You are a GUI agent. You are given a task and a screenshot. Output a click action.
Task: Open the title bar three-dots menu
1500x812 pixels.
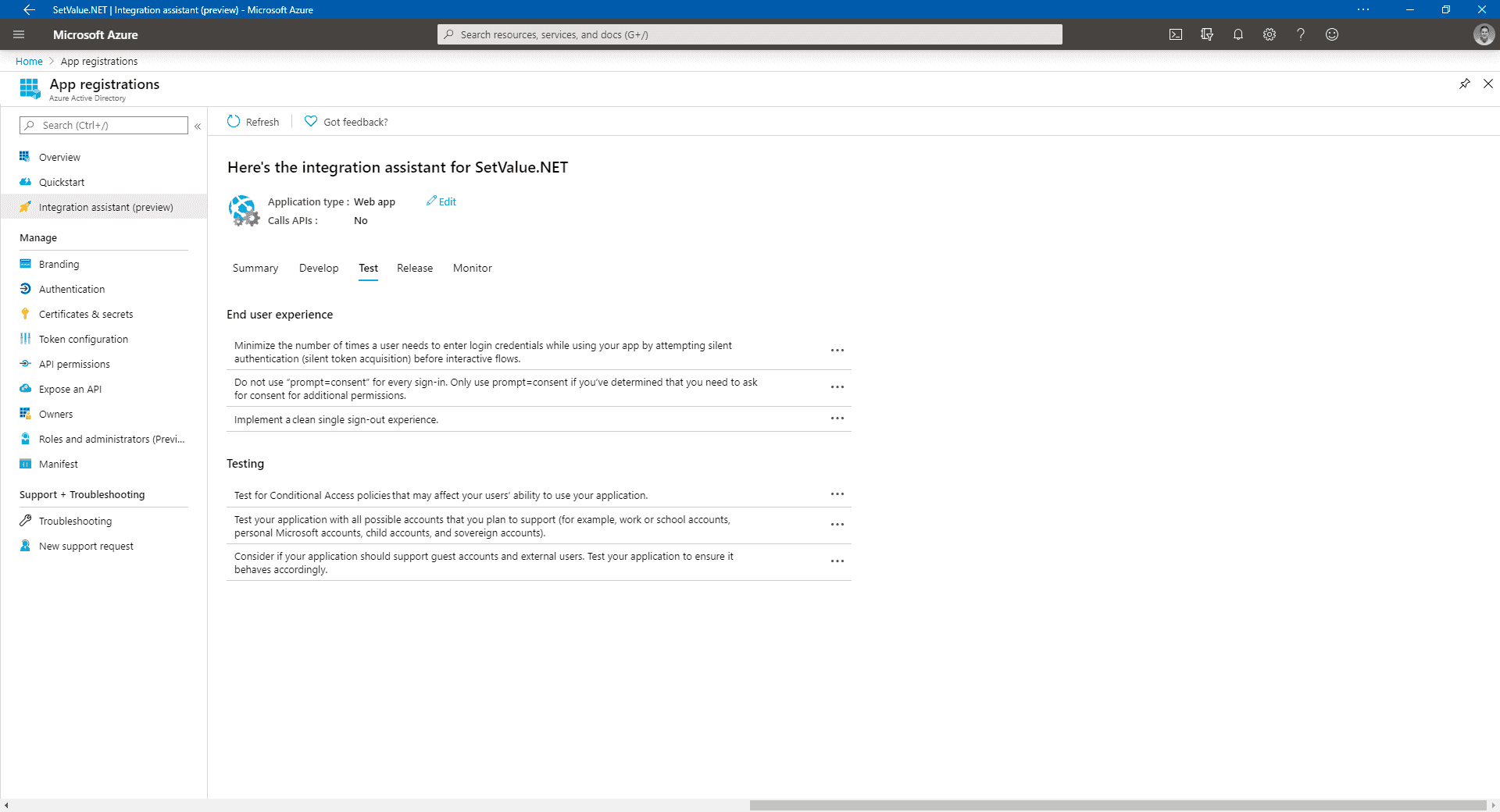(x=1363, y=9)
